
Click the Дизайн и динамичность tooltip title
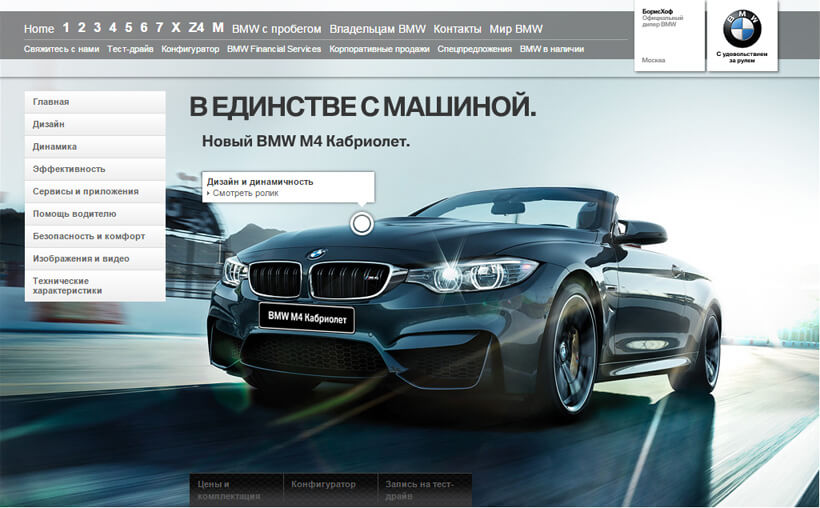tap(260, 182)
